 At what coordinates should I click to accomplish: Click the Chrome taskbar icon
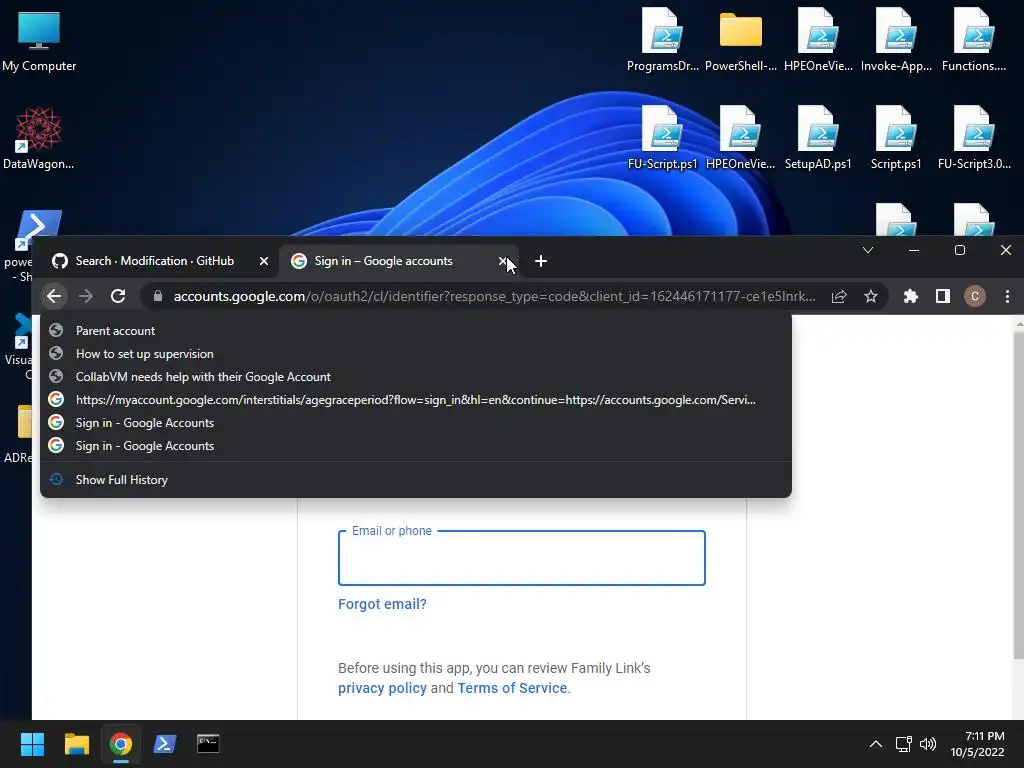click(x=120, y=744)
